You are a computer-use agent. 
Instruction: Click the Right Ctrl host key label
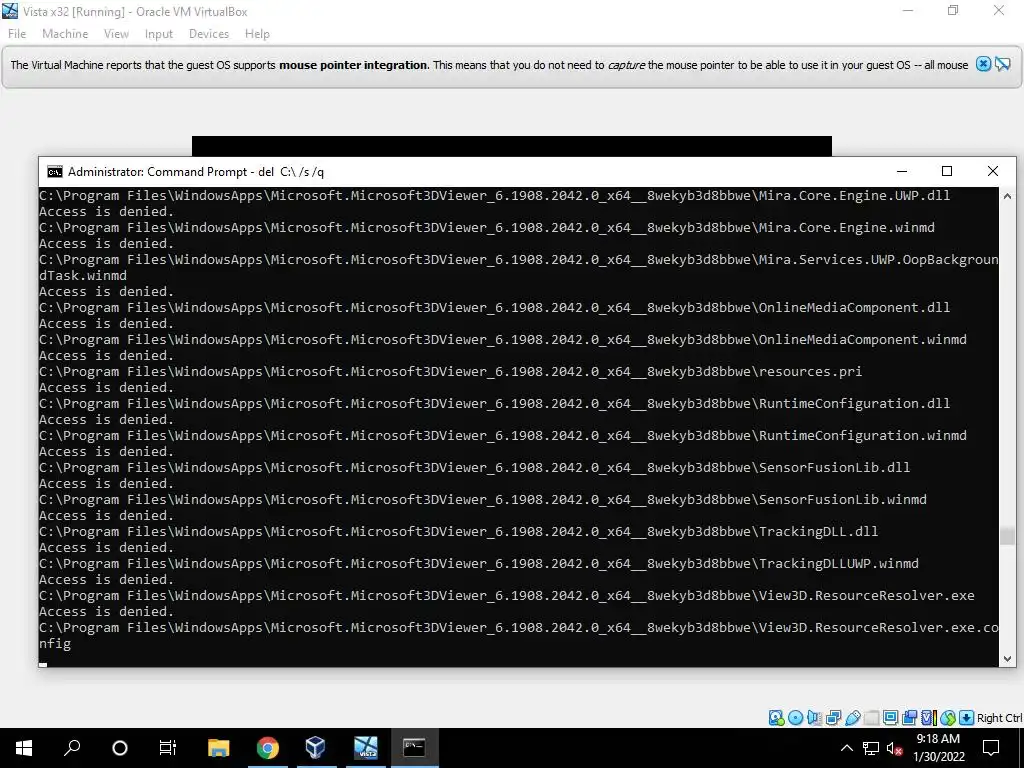click(x=1000, y=718)
